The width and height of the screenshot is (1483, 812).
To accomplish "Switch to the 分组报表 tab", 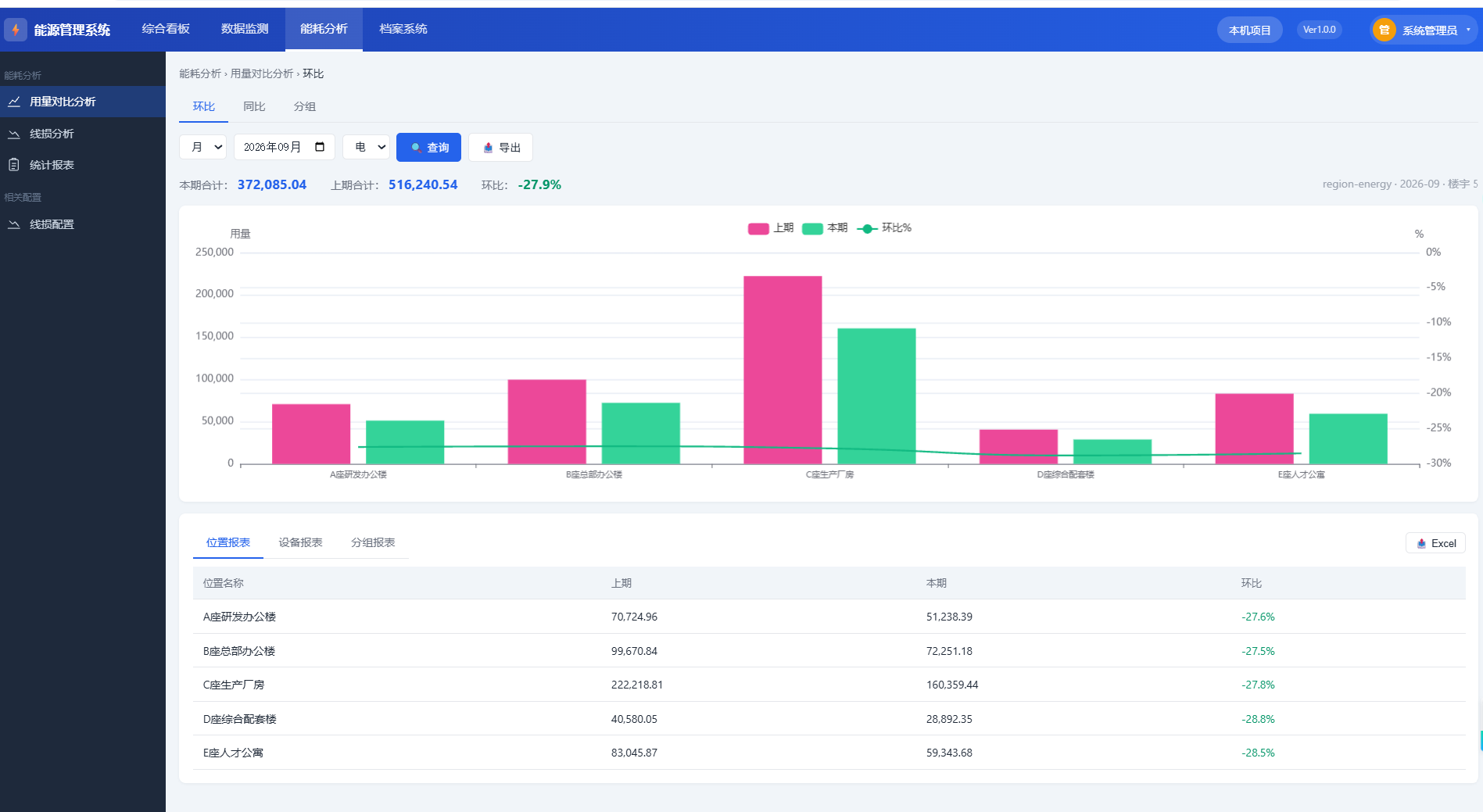I will click(x=373, y=542).
